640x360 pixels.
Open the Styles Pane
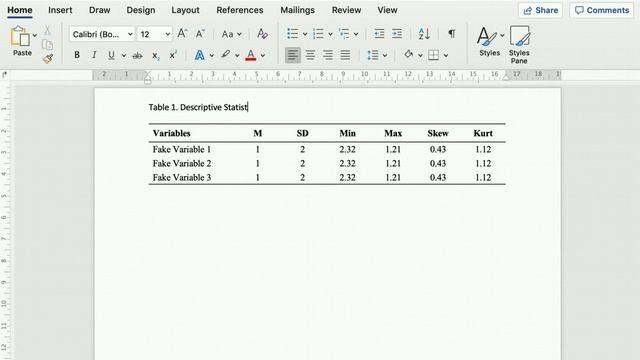[x=519, y=44]
